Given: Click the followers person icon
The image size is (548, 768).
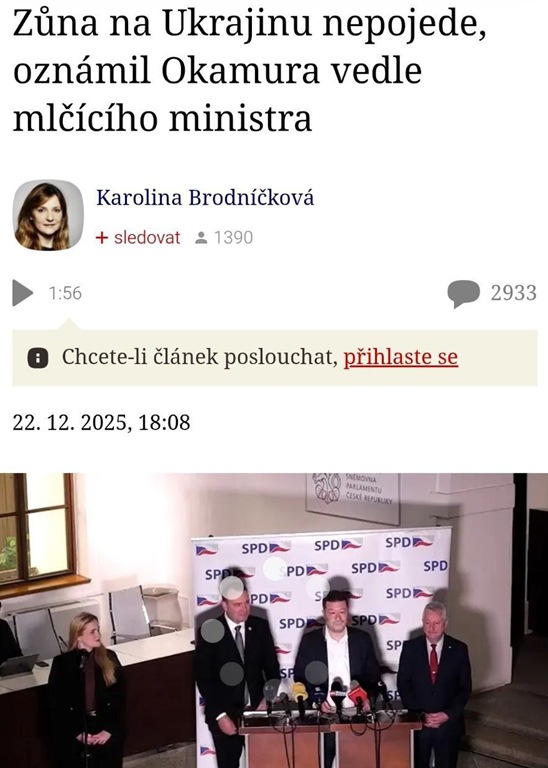Looking at the screenshot, I should [201, 238].
